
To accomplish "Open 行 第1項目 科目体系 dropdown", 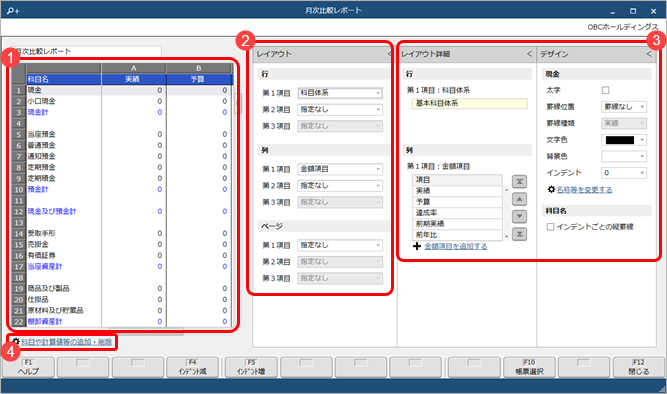I will 340,93.
